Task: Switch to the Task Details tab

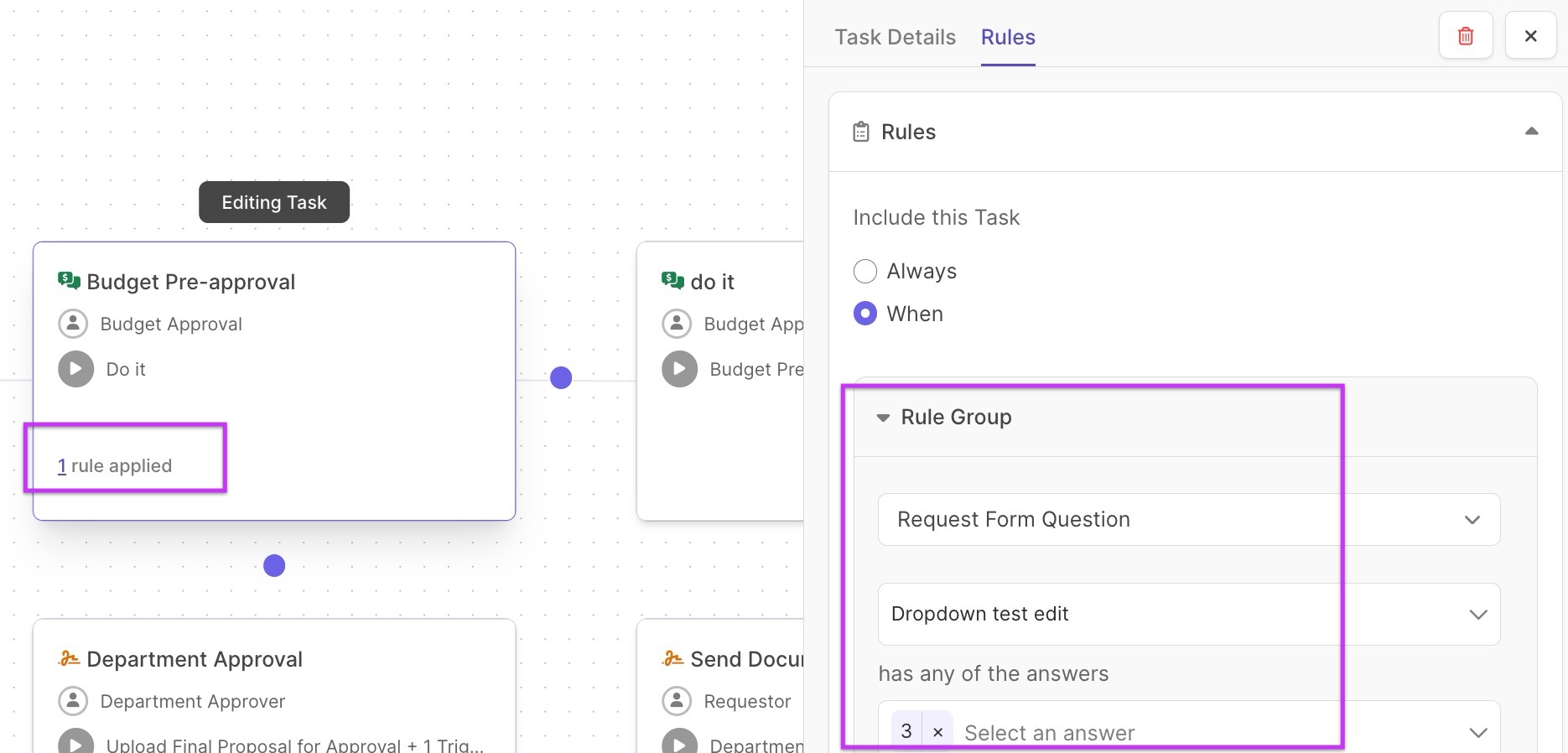Action: click(895, 37)
